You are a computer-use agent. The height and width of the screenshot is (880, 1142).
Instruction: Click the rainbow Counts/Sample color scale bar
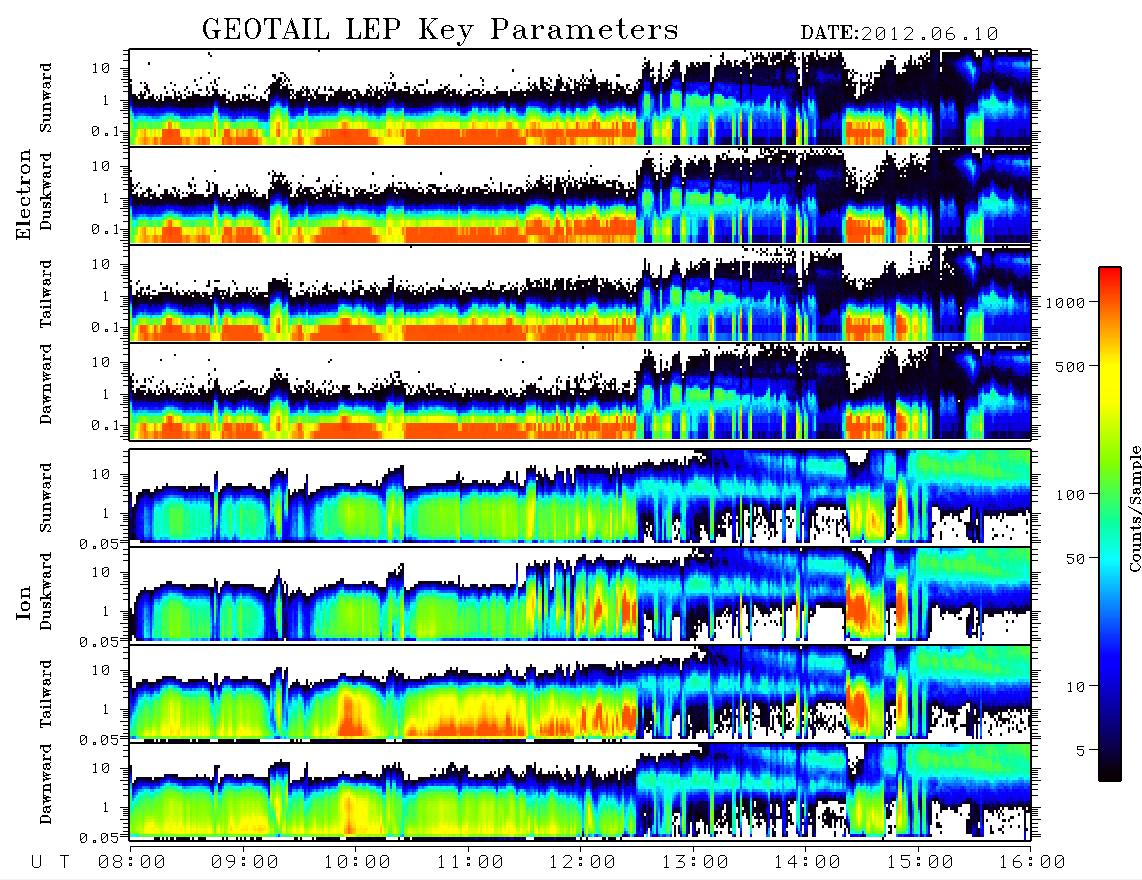tap(1109, 524)
